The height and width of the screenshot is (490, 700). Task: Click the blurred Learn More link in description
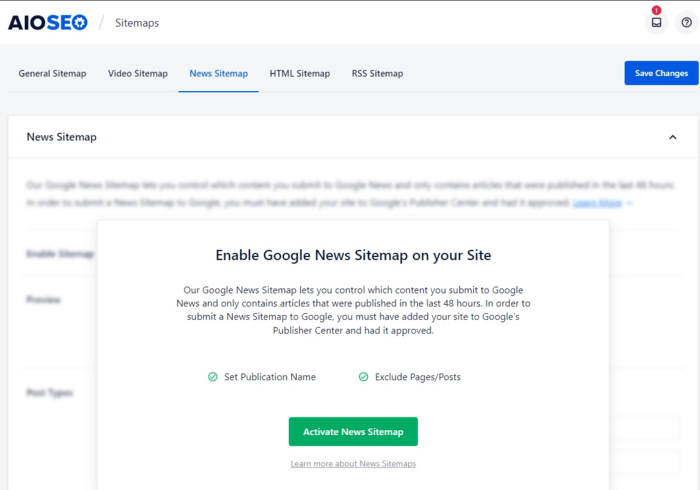pyautogui.click(x=598, y=203)
